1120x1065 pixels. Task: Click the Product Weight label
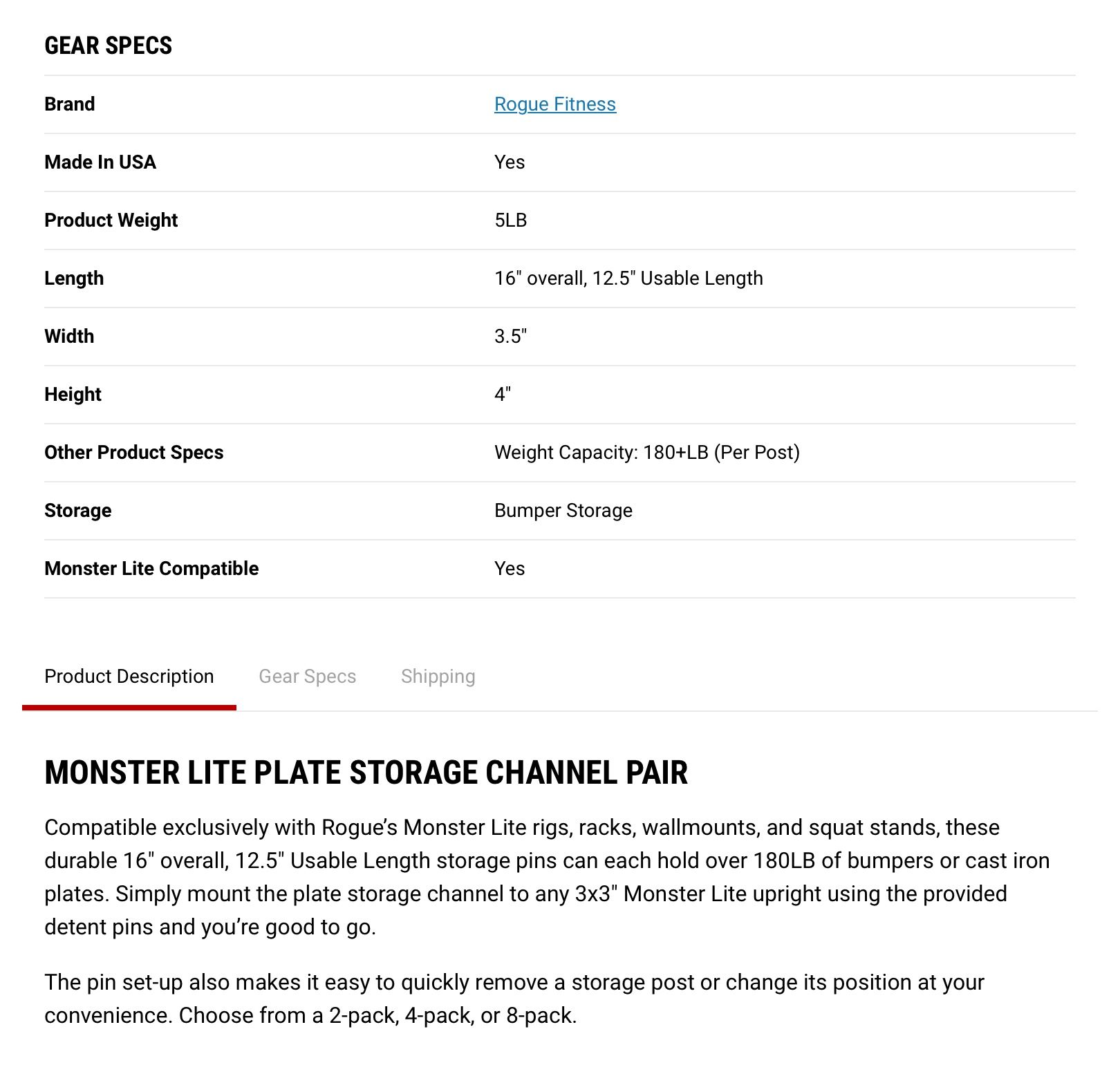click(x=111, y=220)
